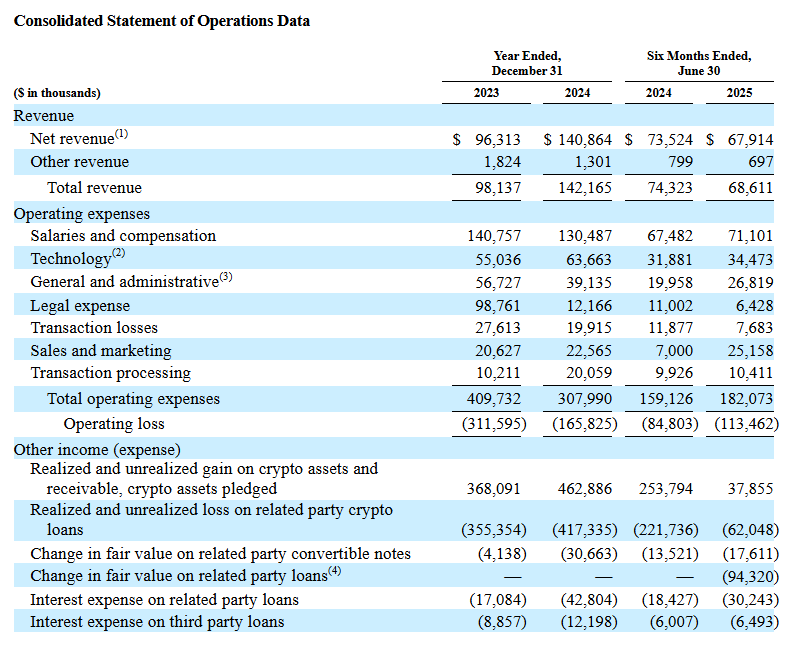The image size is (793, 651).
Task: Click footnote (1) next to Net revenue
Action: point(122,134)
